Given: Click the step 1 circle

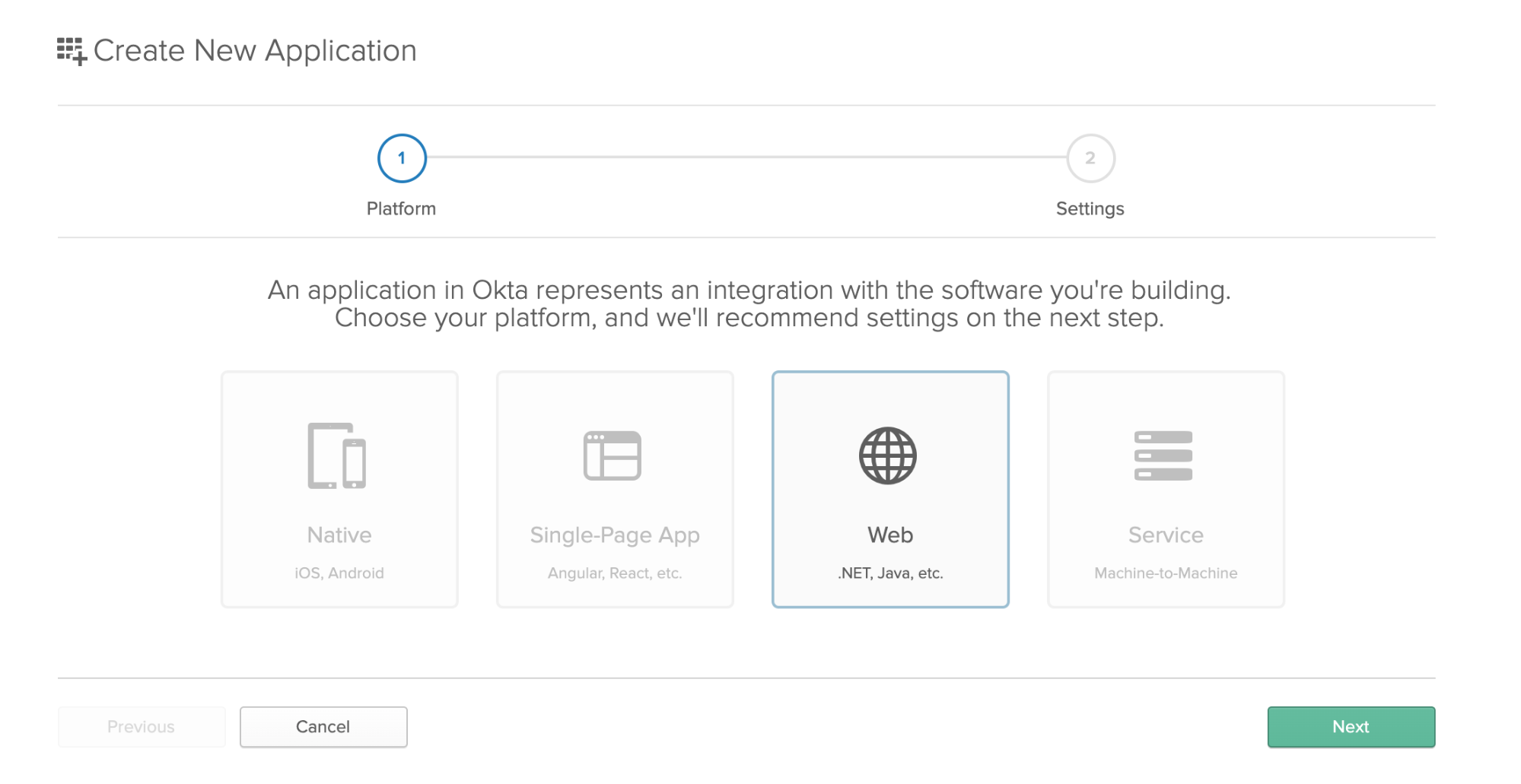Looking at the screenshot, I should coord(402,158).
